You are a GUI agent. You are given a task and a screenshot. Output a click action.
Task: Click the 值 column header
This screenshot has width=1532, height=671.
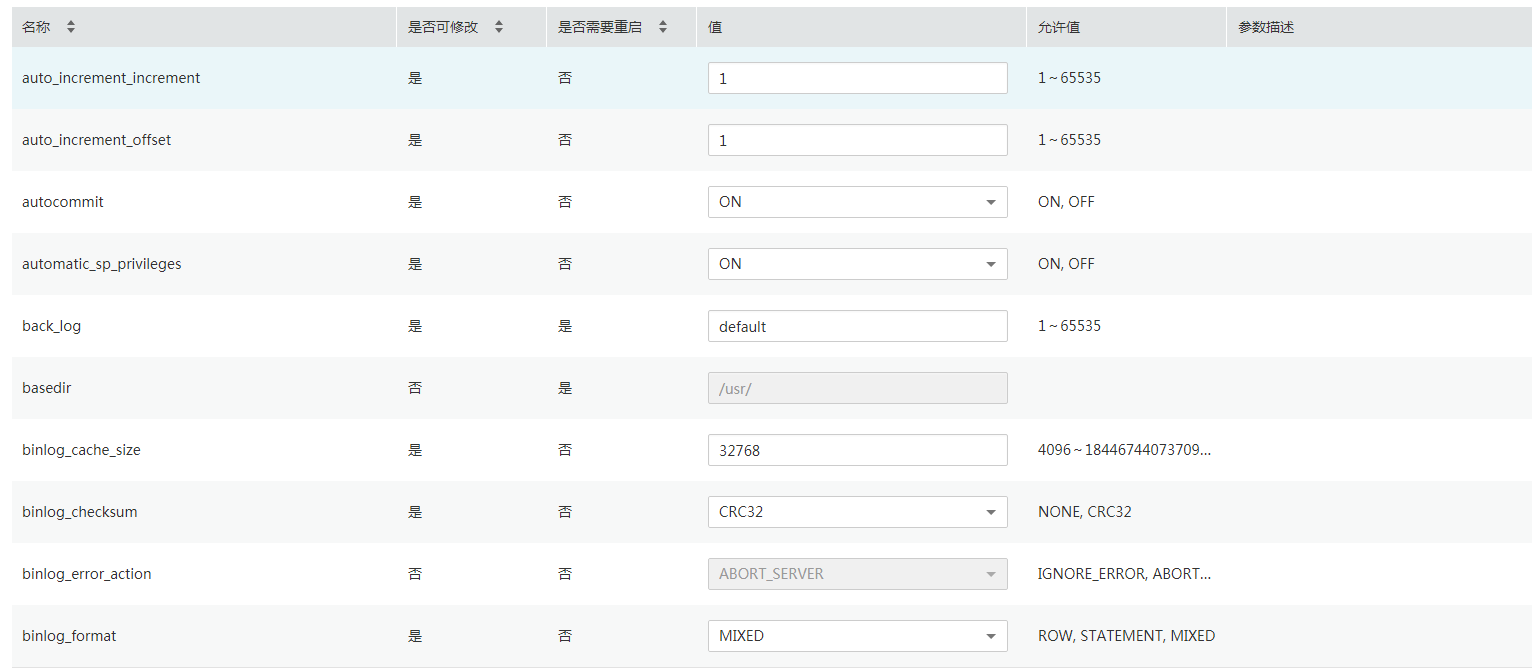[x=716, y=28]
